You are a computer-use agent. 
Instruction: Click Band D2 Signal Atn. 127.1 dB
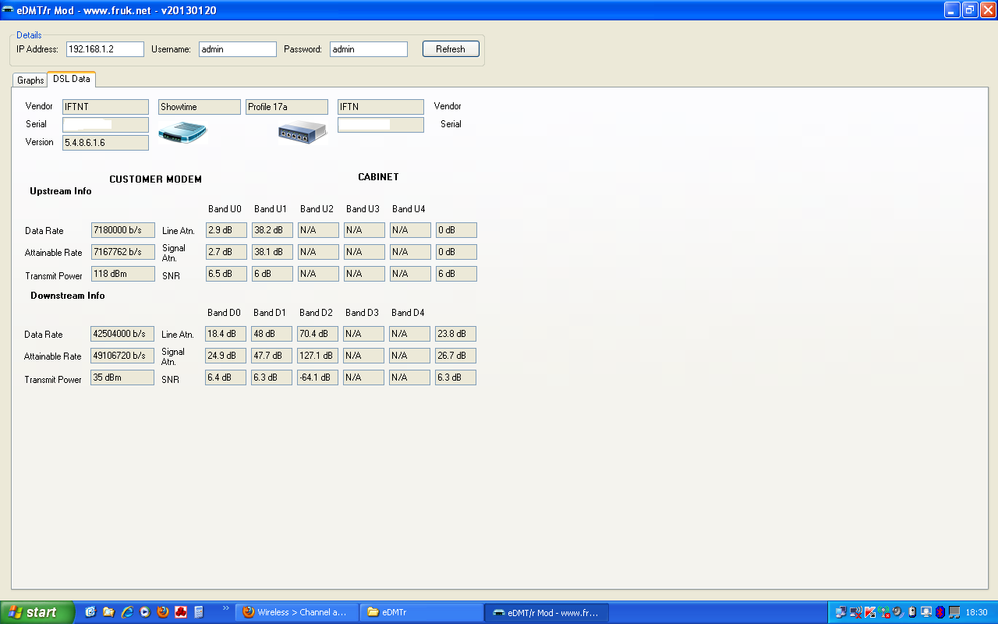click(318, 355)
